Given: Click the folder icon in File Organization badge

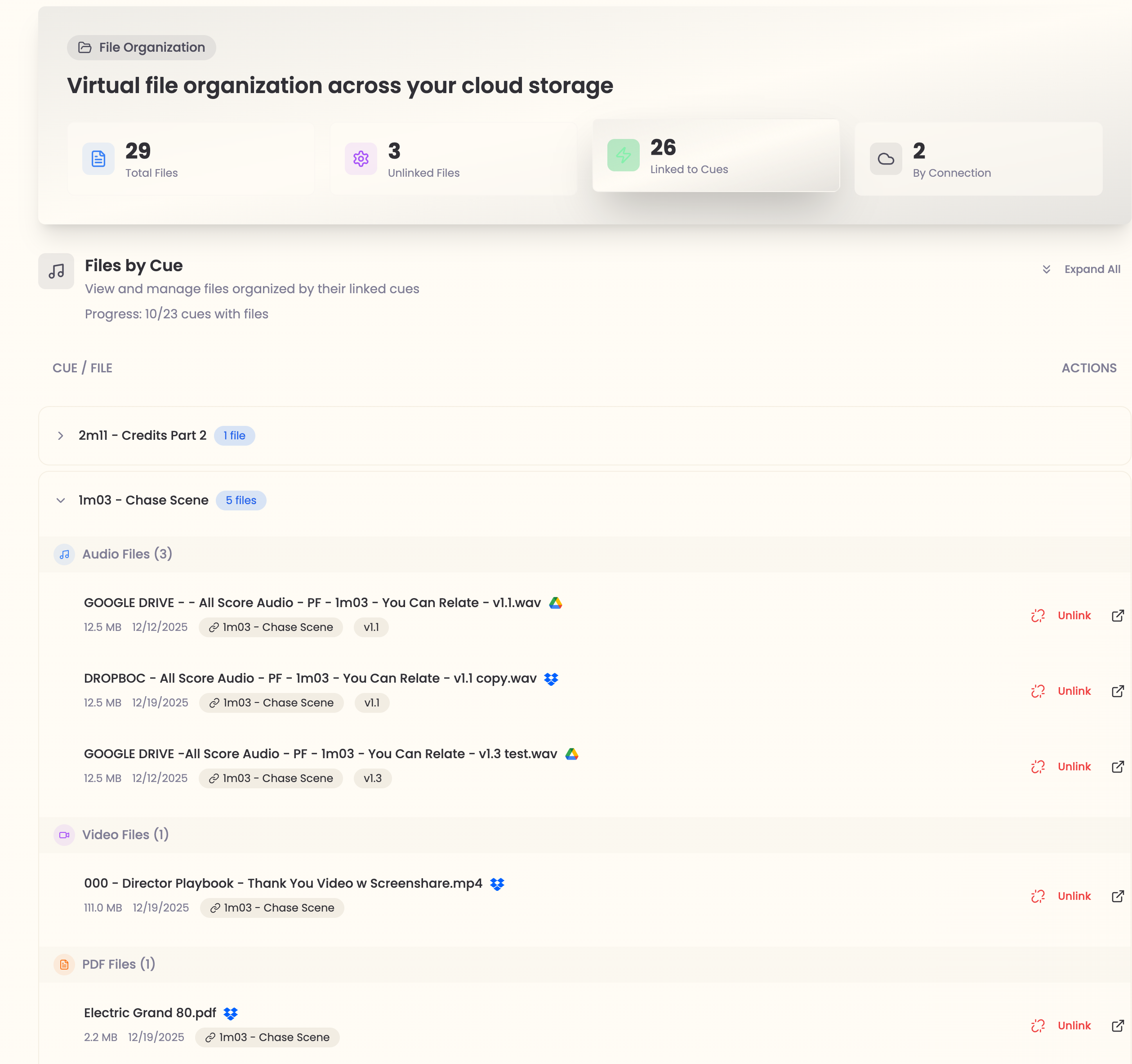Looking at the screenshot, I should pos(85,47).
